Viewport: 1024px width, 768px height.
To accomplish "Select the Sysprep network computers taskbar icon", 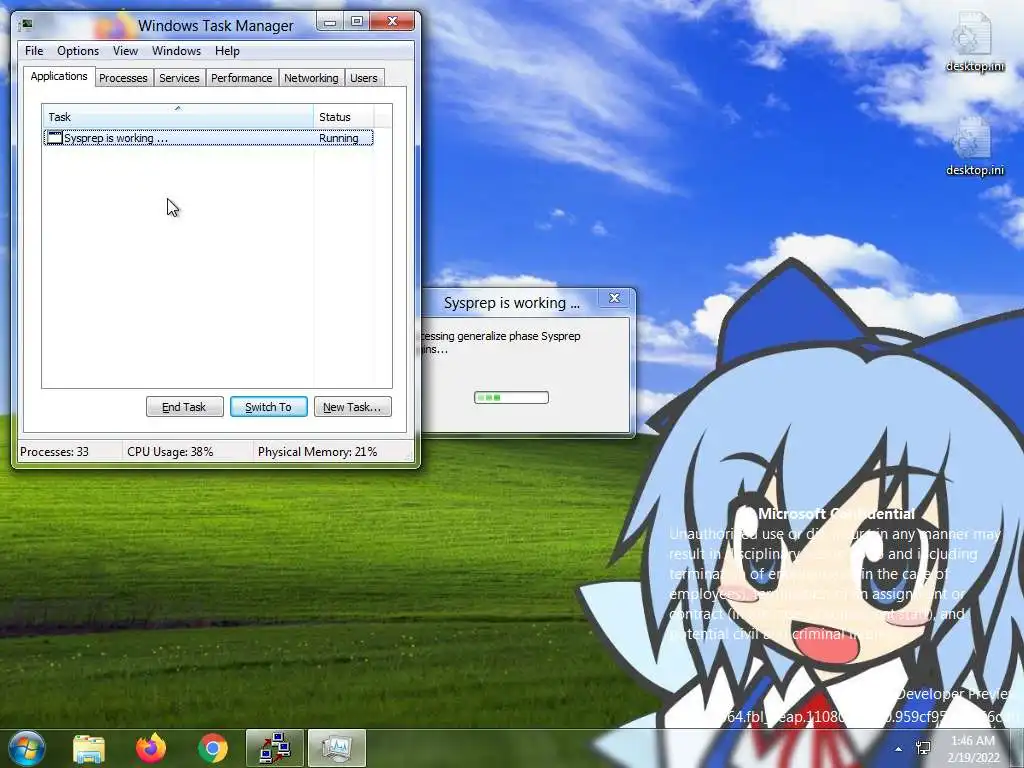I will [x=275, y=748].
